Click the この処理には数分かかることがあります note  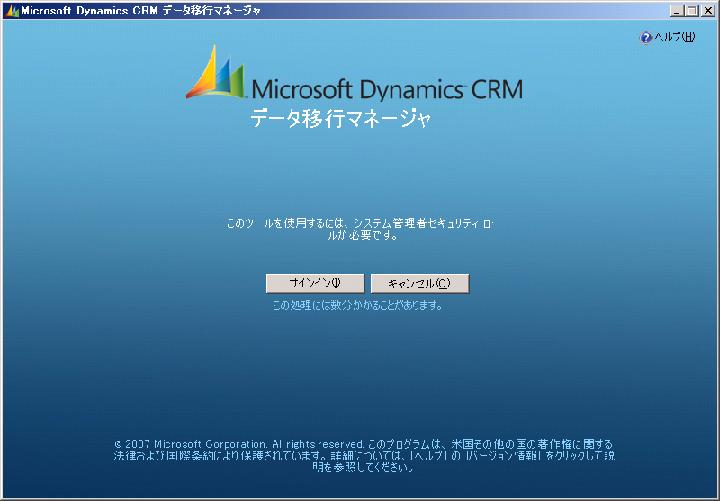click(358, 305)
